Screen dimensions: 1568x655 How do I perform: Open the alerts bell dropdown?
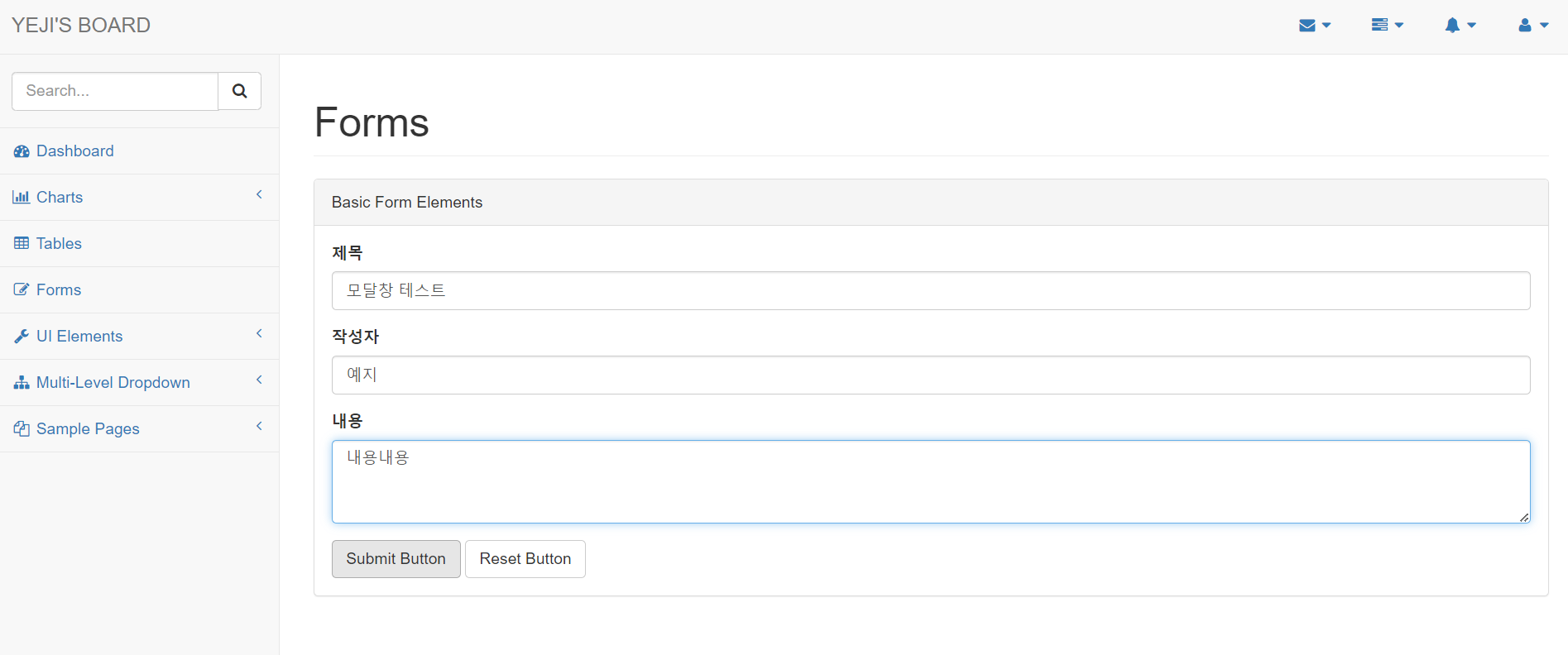coord(1460,26)
